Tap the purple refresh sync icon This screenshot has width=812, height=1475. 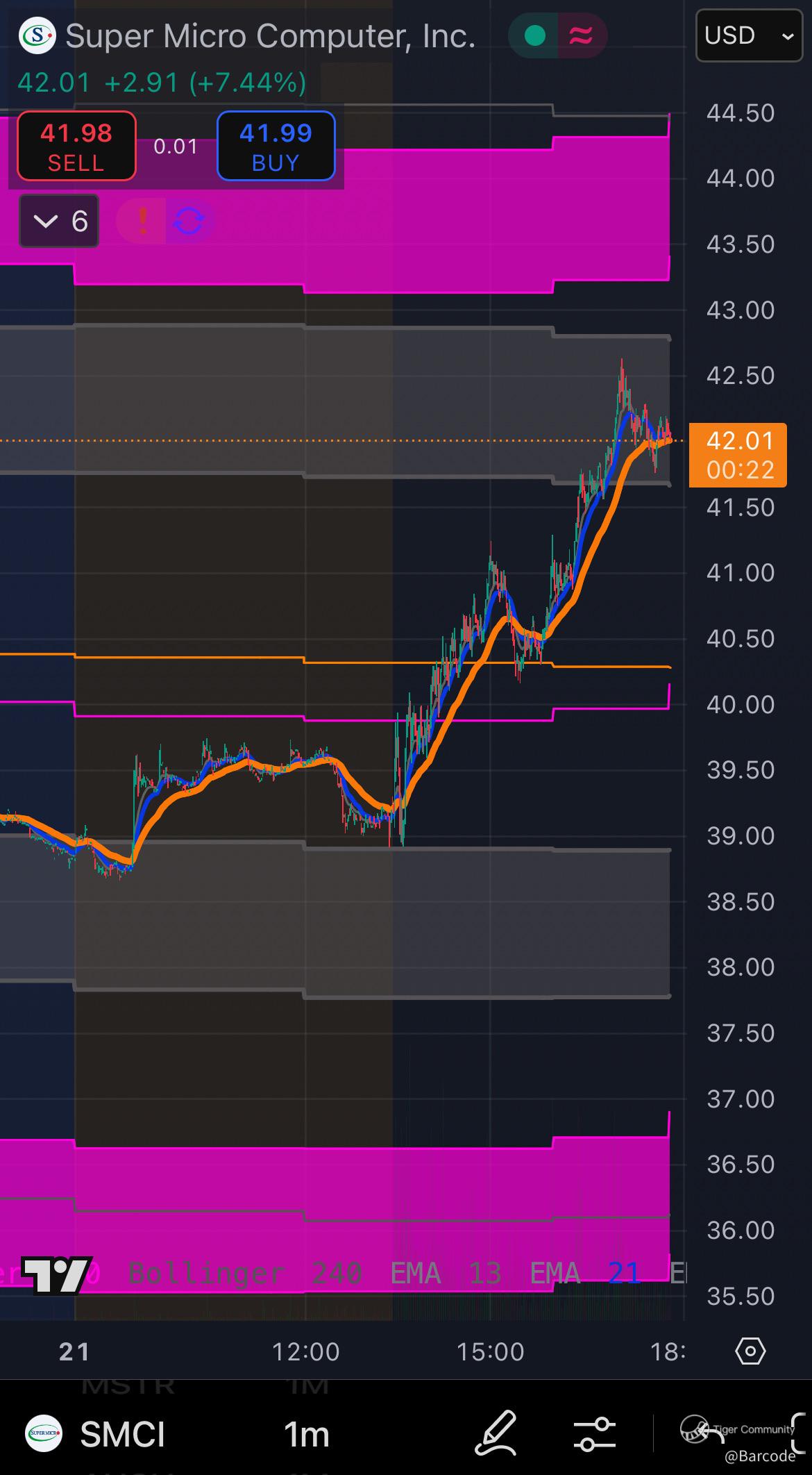click(189, 222)
